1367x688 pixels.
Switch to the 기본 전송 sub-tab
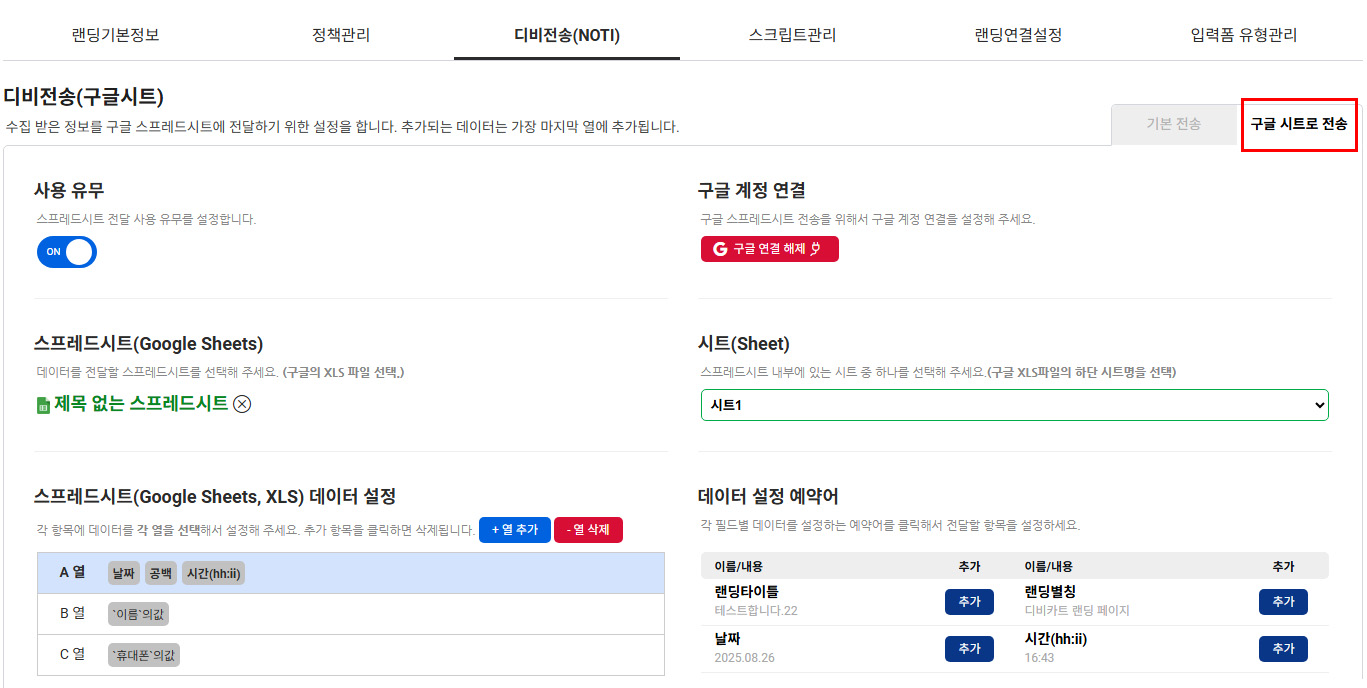pyautogui.click(x=1174, y=124)
